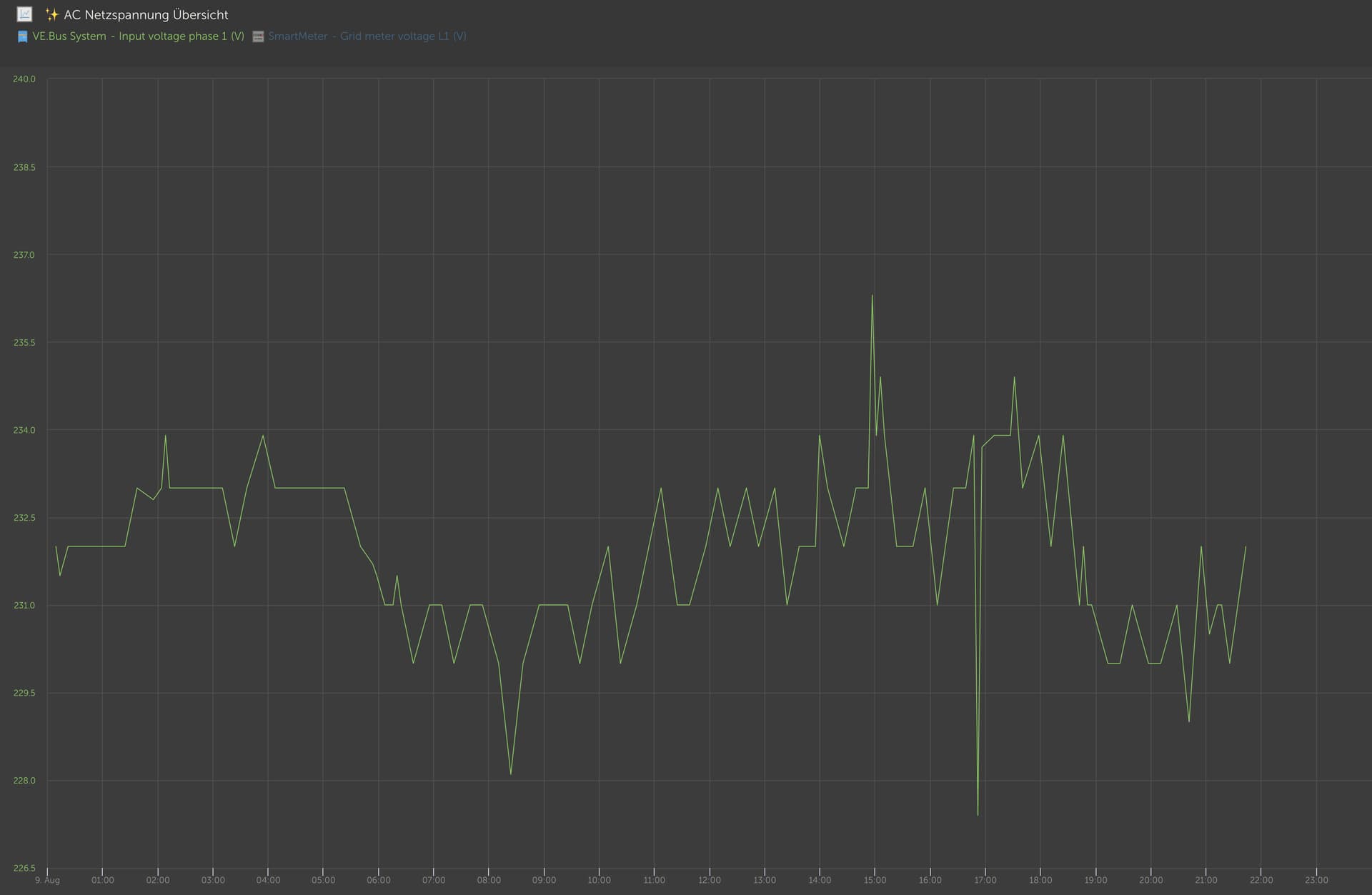
Task: Click the grey SmartMeter device icon
Action: 258,36
